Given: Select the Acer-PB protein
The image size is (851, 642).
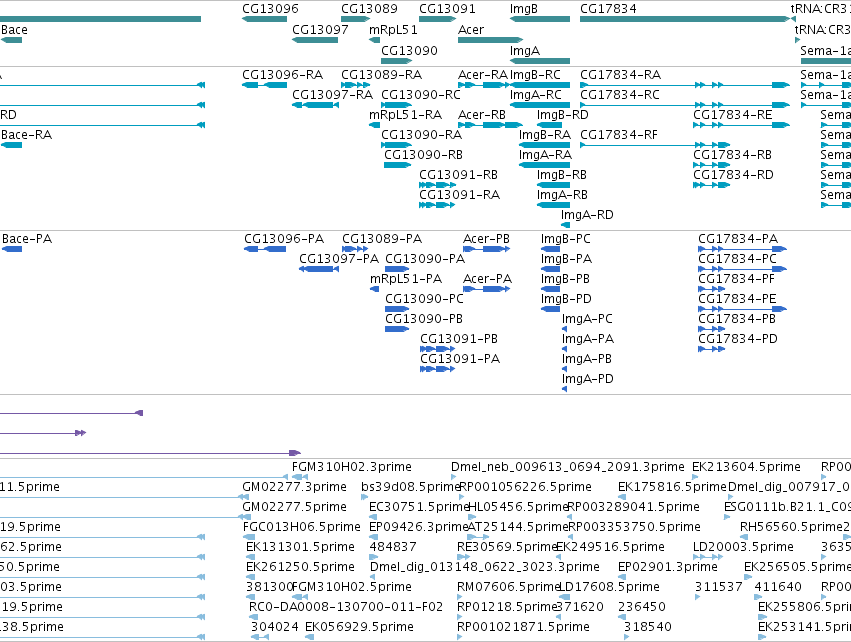Looking at the screenshot, I should tap(486, 239).
